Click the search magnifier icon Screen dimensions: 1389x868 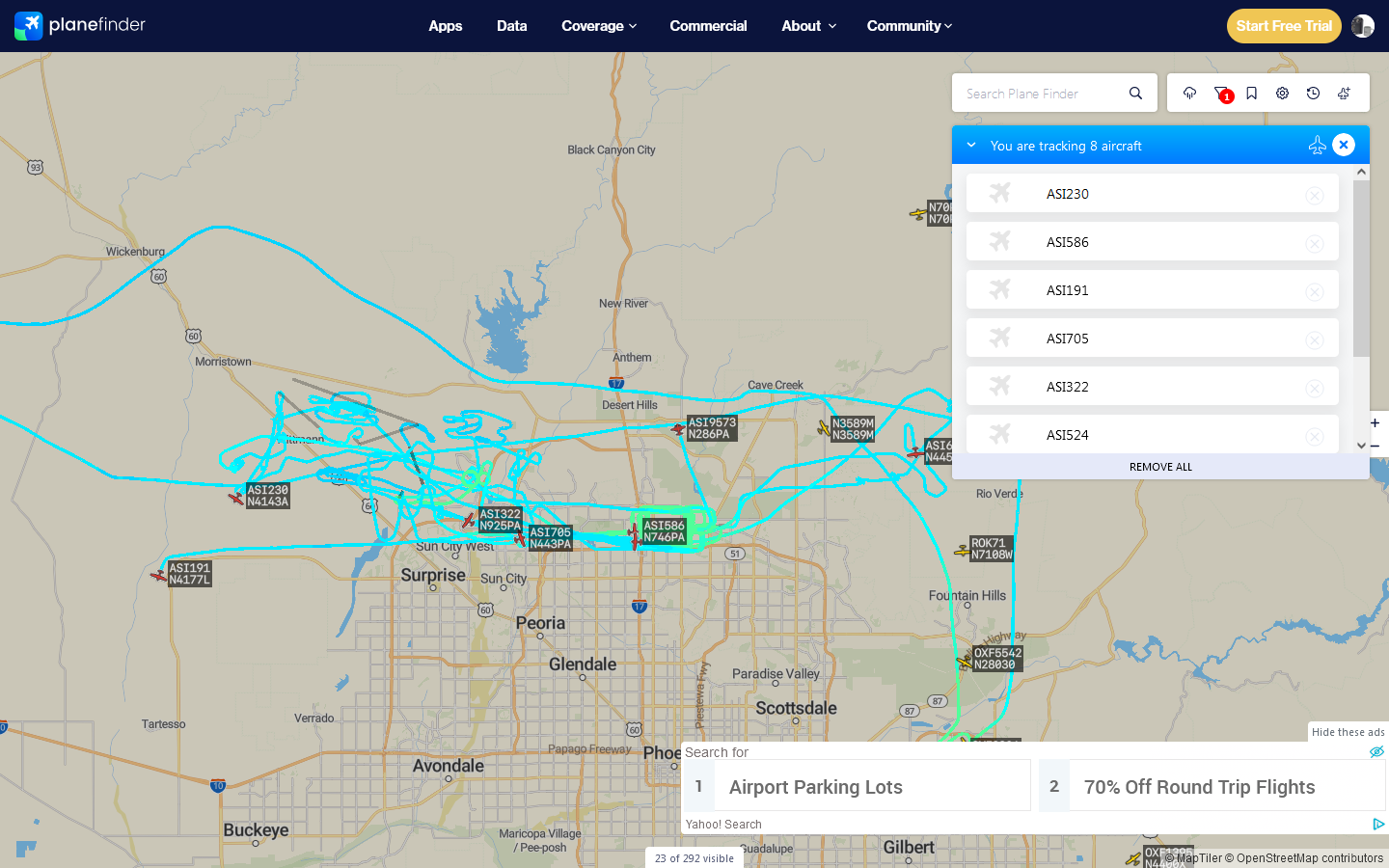point(1135,94)
